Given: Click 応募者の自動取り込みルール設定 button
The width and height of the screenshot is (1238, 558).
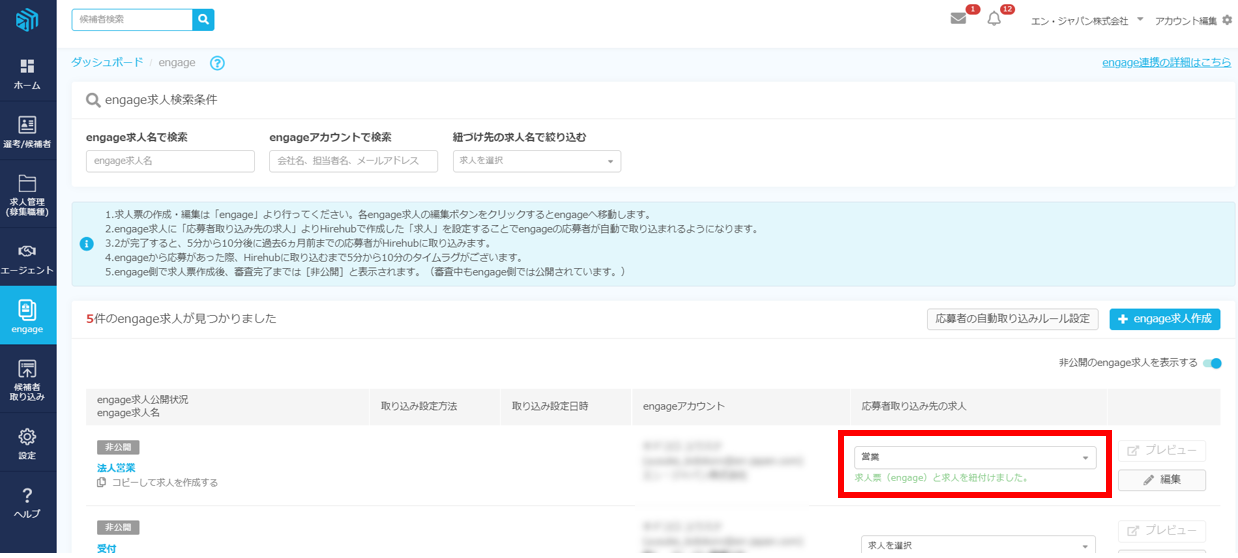Looking at the screenshot, I should click(x=1012, y=319).
